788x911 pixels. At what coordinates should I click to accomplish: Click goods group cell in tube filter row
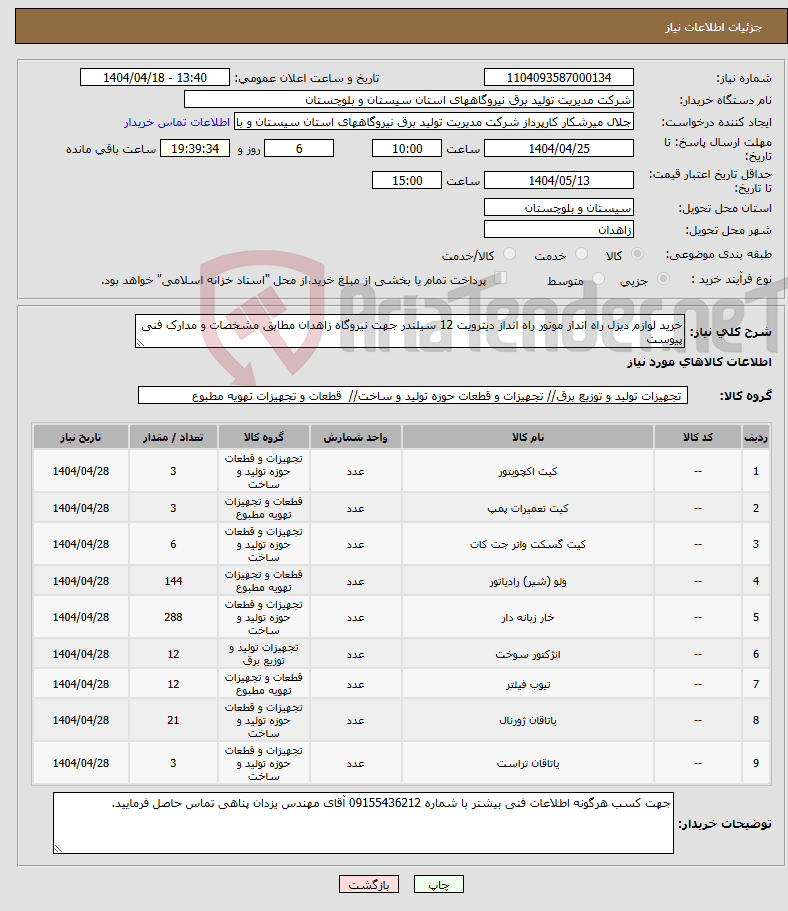[x=264, y=684]
